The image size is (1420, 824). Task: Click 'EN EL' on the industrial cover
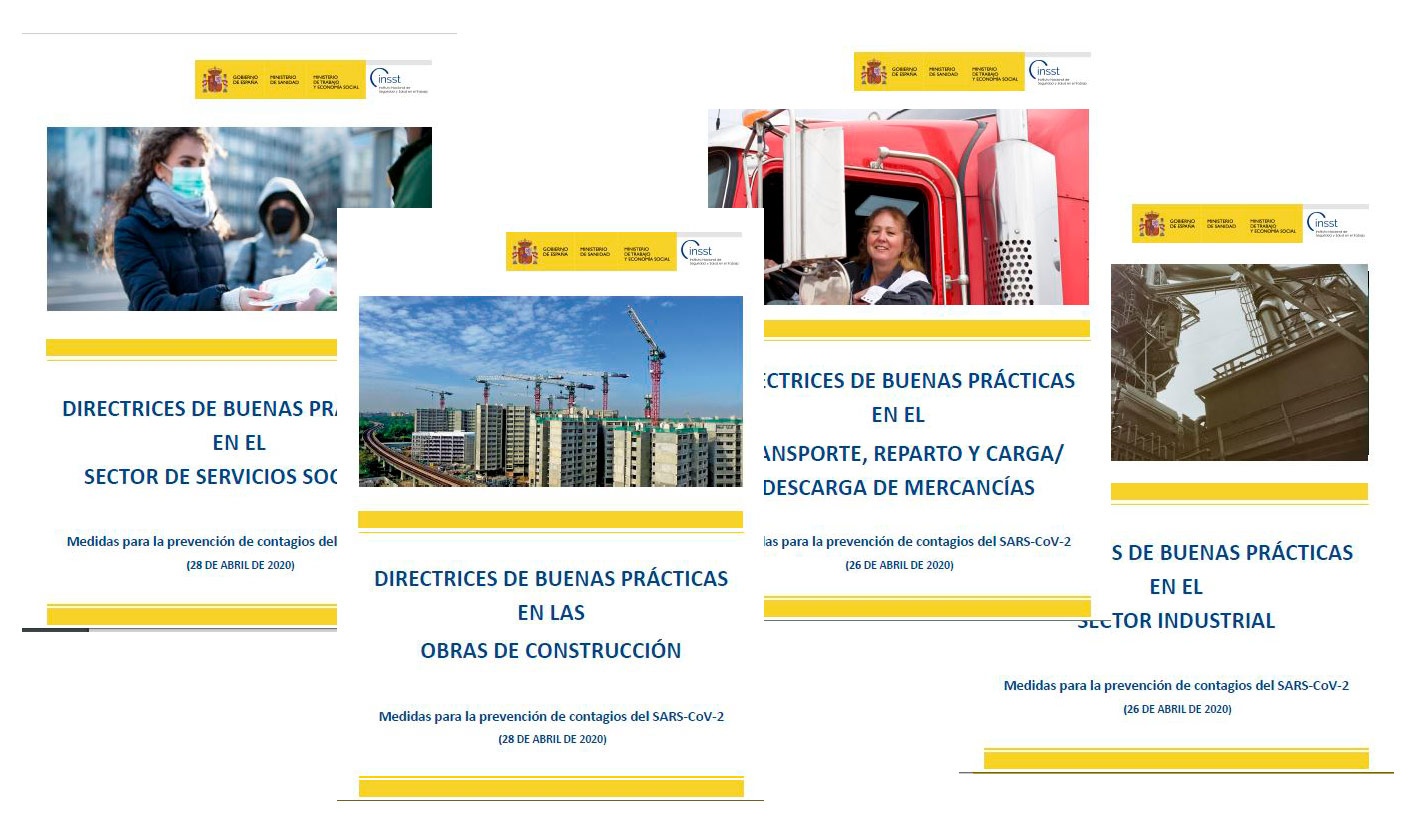pyautogui.click(x=1176, y=586)
